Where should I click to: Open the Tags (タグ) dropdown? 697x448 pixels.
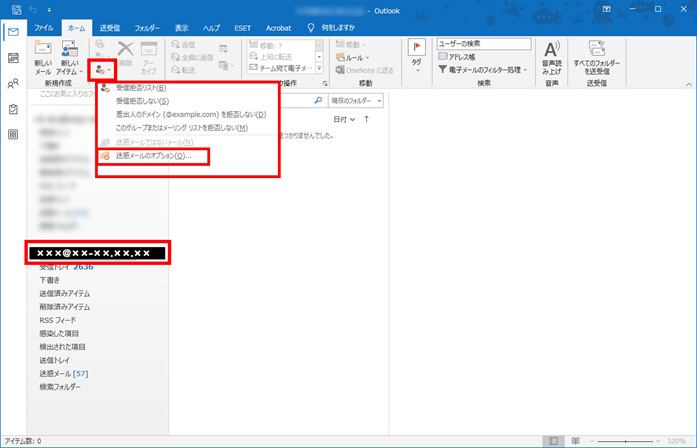coord(416,58)
